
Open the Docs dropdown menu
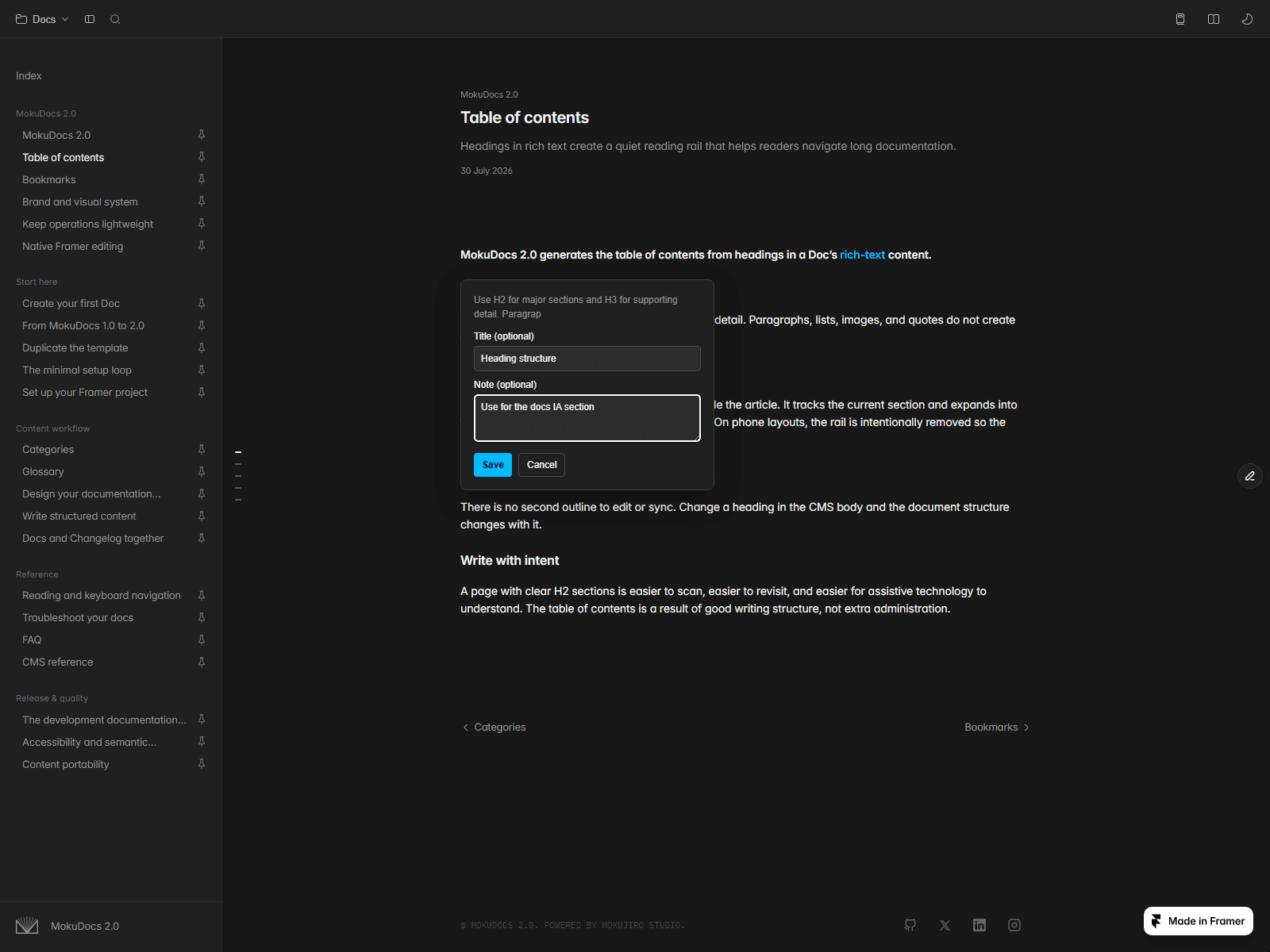tap(42, 19)
